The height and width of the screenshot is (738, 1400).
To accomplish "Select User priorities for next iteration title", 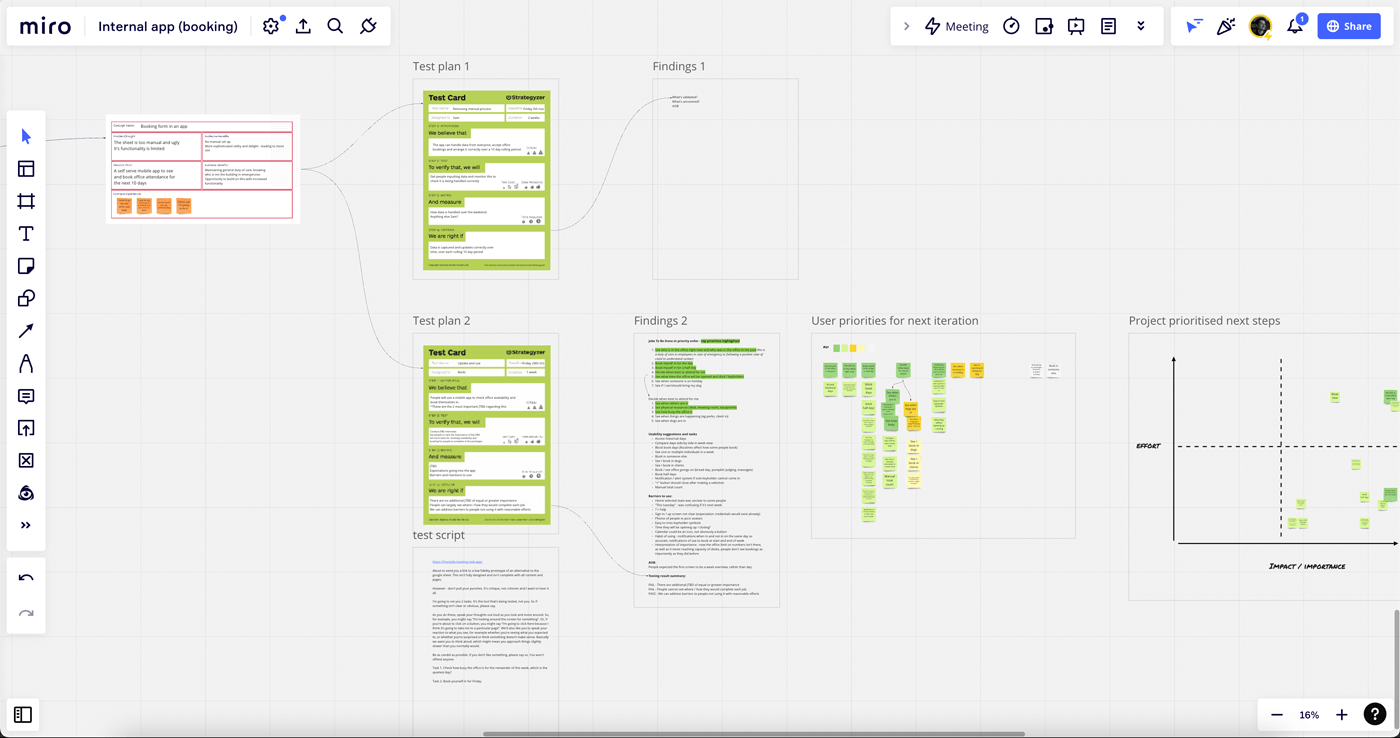I will [895, 321].
